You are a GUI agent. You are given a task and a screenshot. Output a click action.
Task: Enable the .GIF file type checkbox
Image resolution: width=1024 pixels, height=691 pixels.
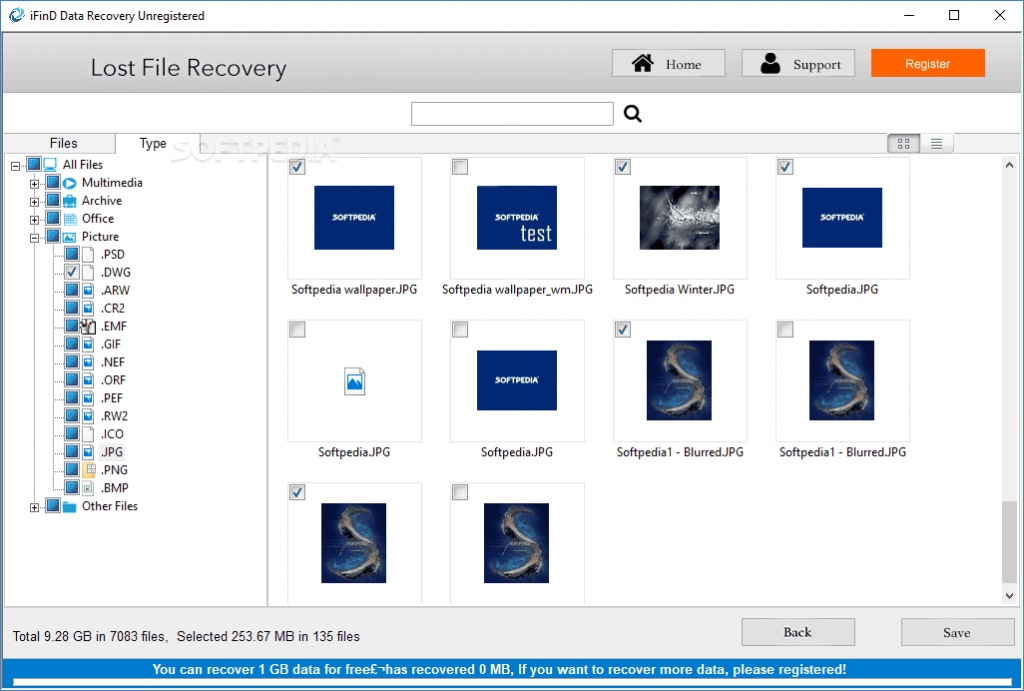click(x=71, y=344)
